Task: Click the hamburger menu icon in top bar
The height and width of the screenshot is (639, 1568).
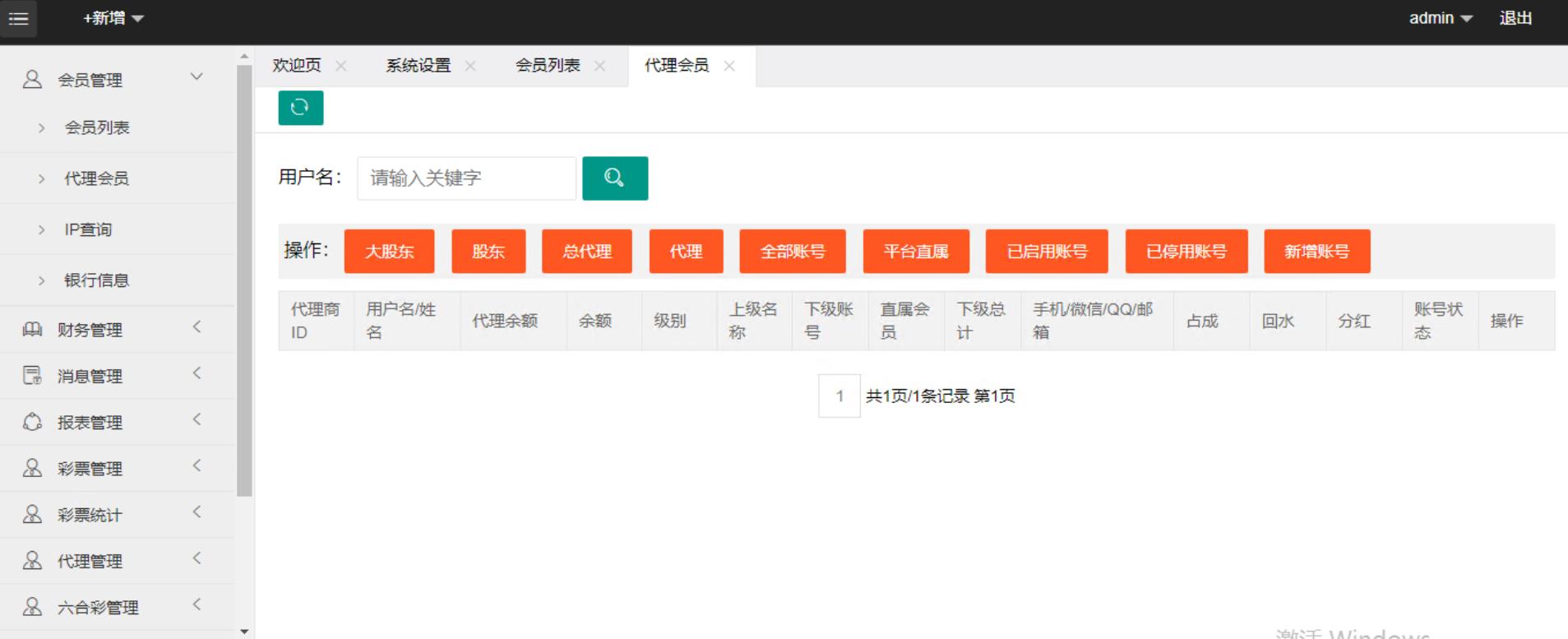Action: (x=18, y=18)
